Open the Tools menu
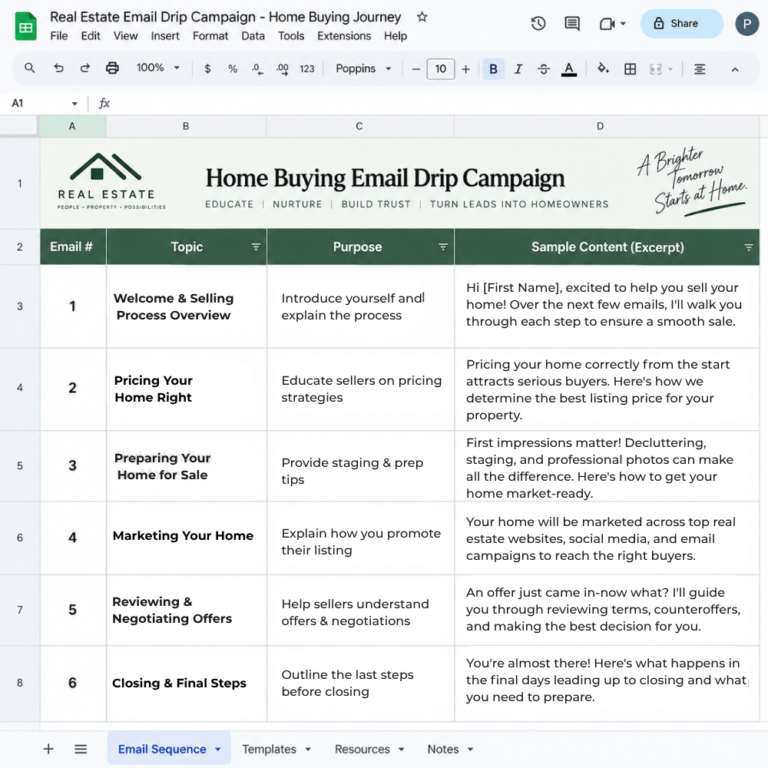 pyautogui.click(x=291, y=36)
